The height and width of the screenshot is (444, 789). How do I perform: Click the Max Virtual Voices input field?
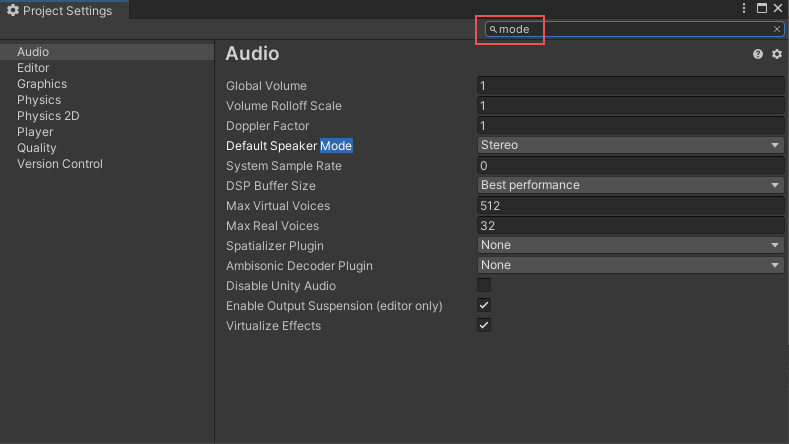point(630,206)
